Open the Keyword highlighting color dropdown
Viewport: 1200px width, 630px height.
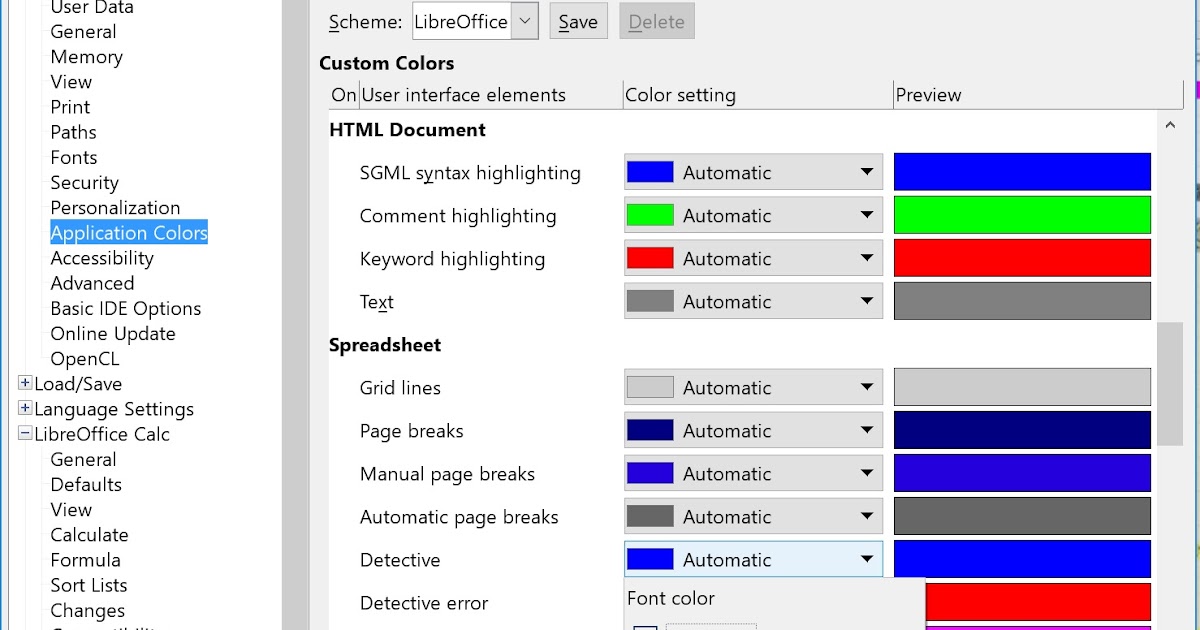pyautogui.click(x=868, y=257)
